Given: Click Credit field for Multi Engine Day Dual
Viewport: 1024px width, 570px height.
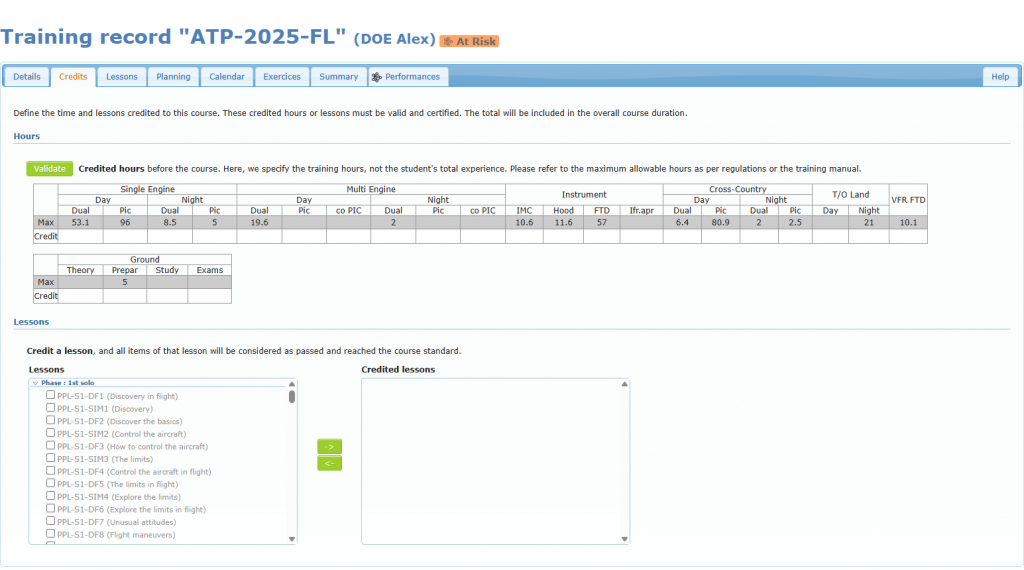Looking at the screenshot, I should 259,236.
